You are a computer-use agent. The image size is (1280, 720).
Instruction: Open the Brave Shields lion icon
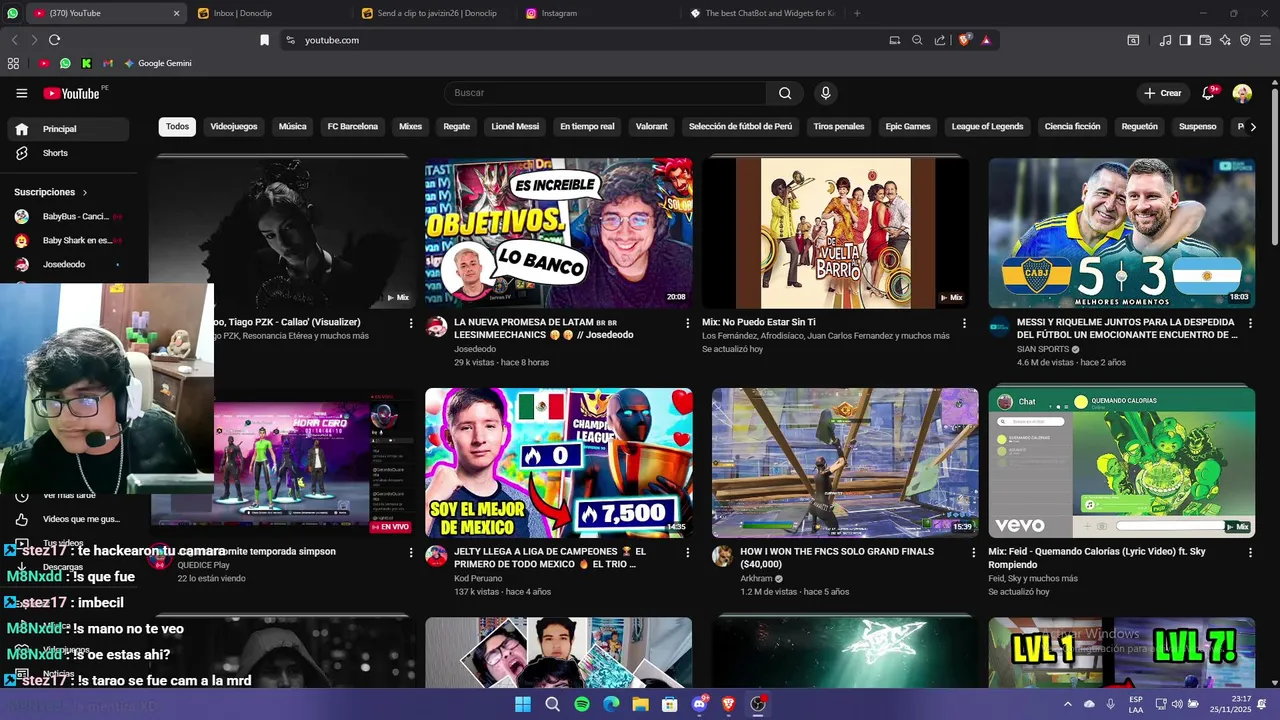[964, 40]
